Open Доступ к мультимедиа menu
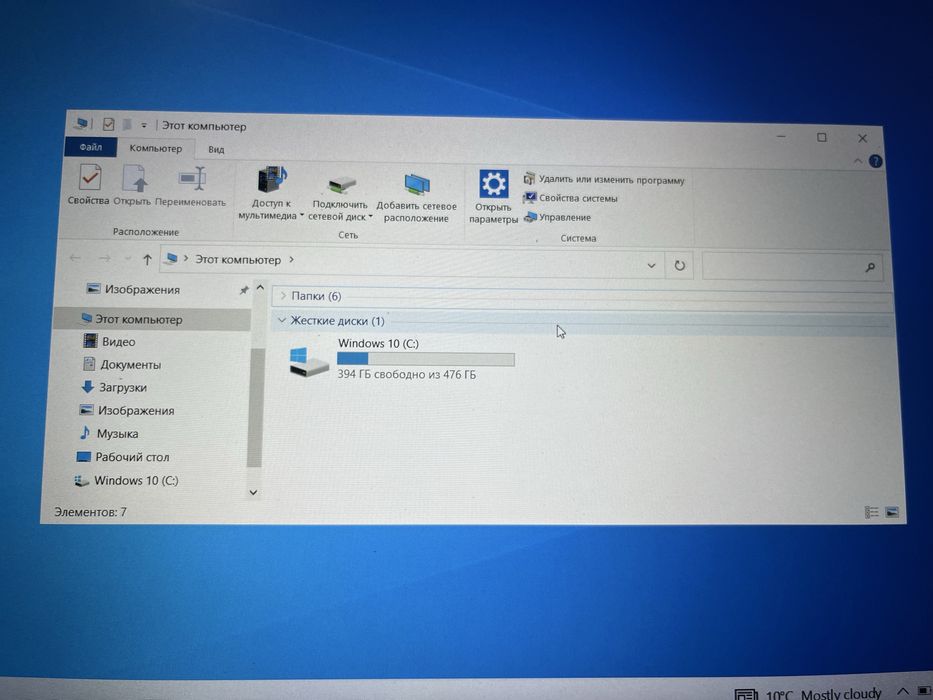Screen dimensions: 933x700 pos(270,193)
